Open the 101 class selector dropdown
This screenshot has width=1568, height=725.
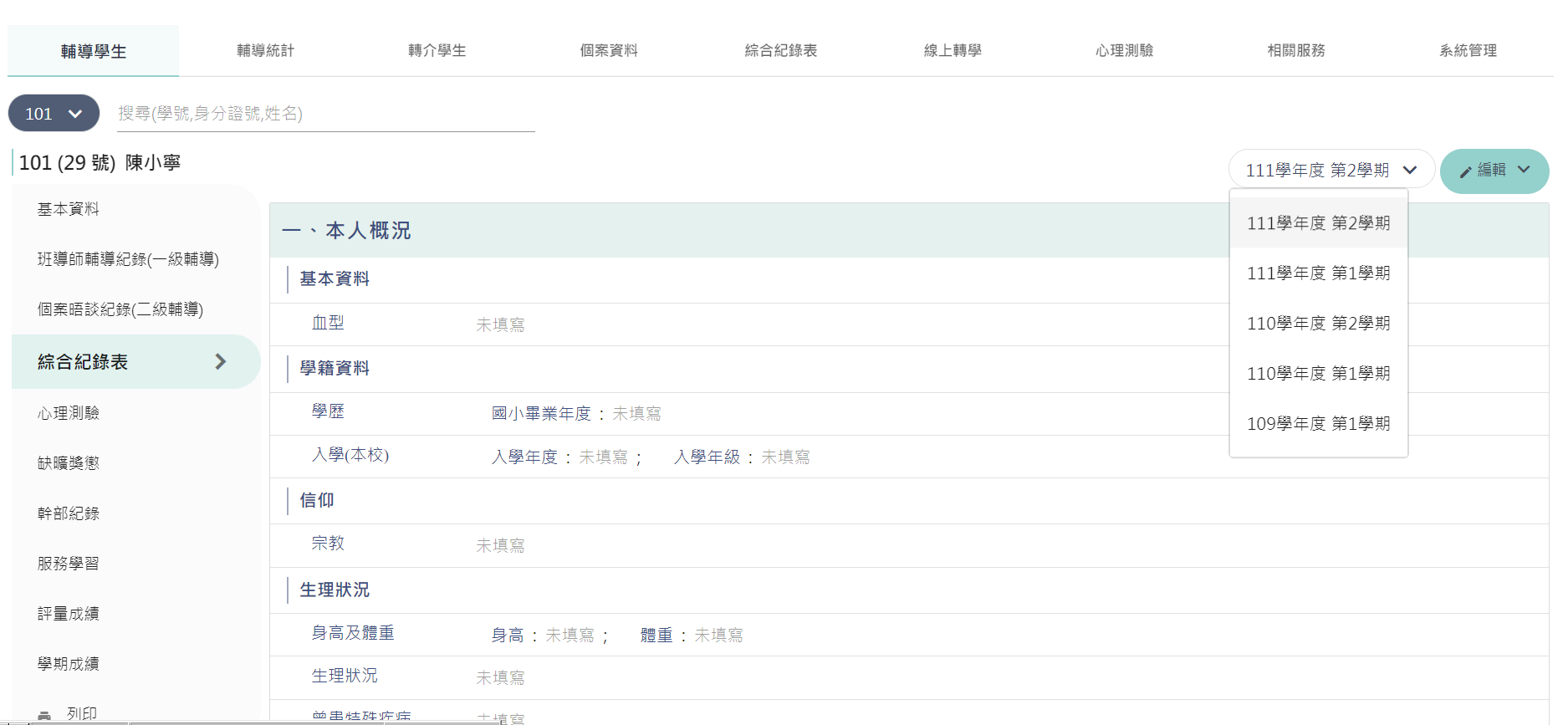click(54, 113)
